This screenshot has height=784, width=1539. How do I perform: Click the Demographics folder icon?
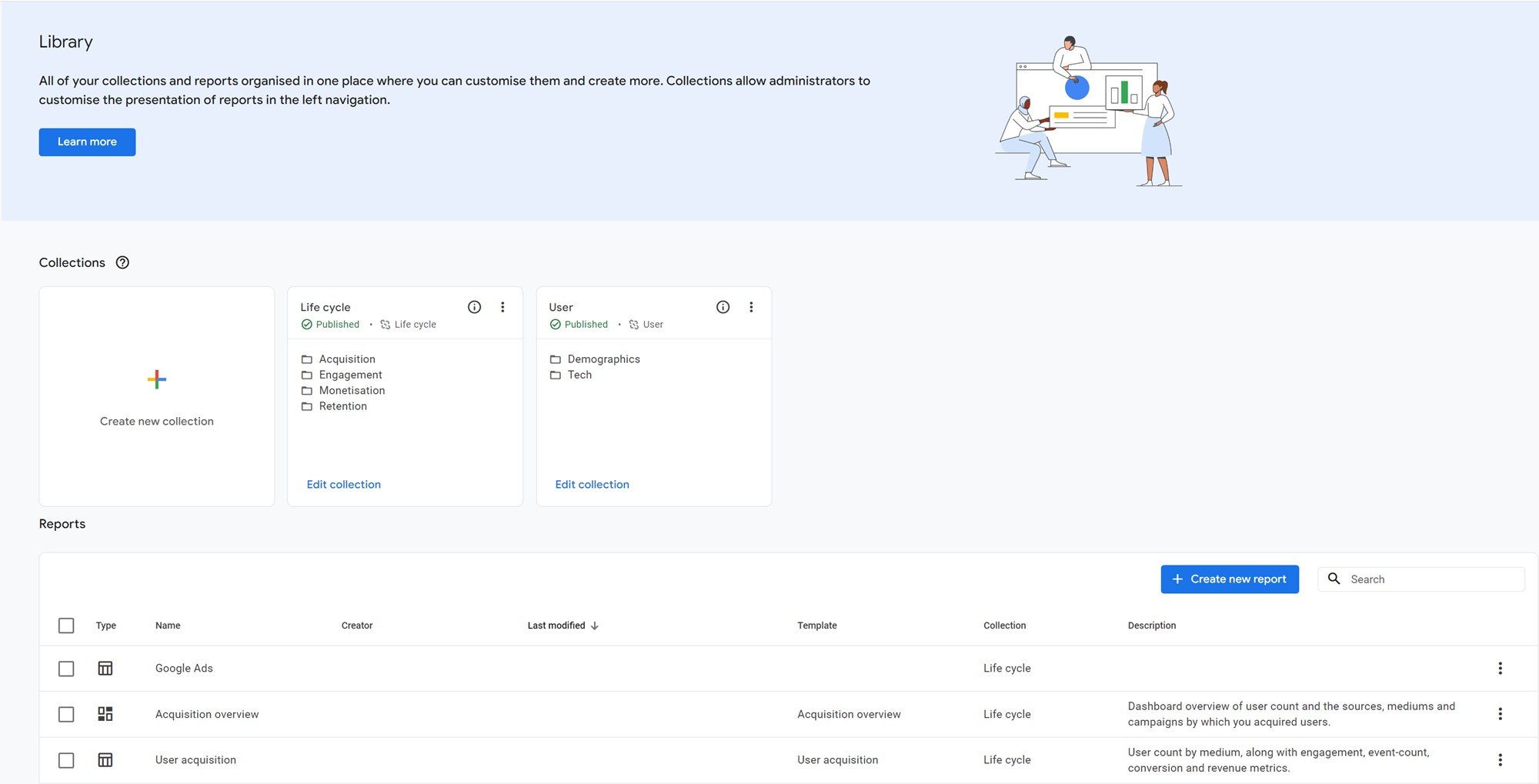click(556, 359)
